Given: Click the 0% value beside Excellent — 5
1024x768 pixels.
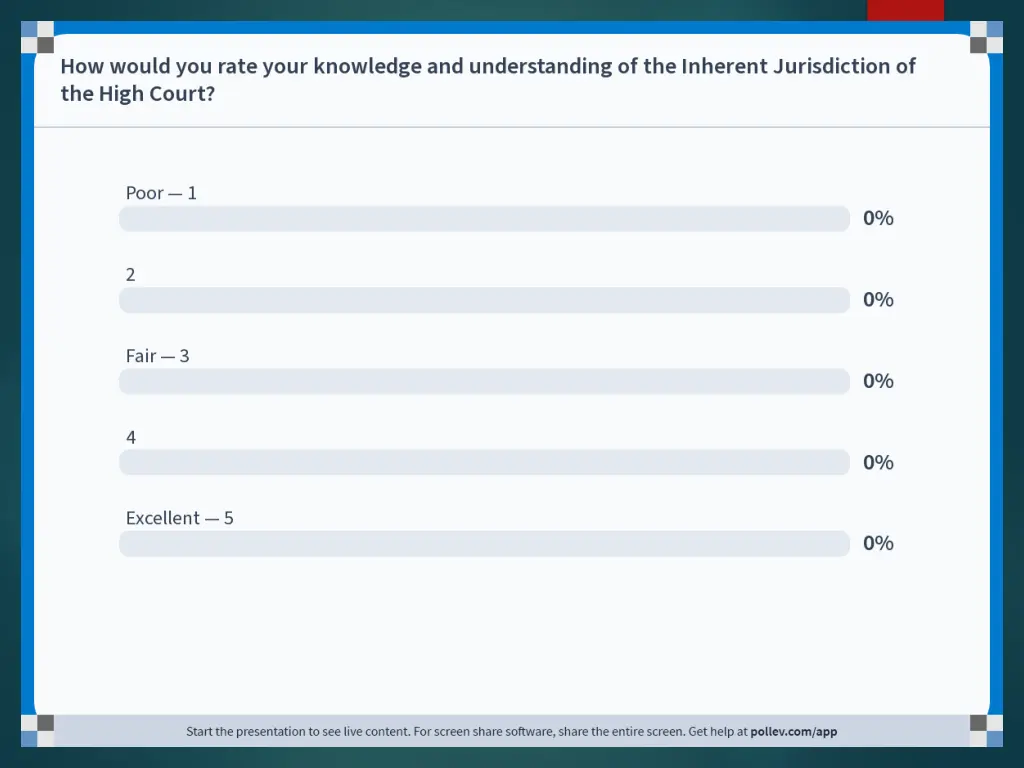Looking at the screenshot, I should click(878, 543).
